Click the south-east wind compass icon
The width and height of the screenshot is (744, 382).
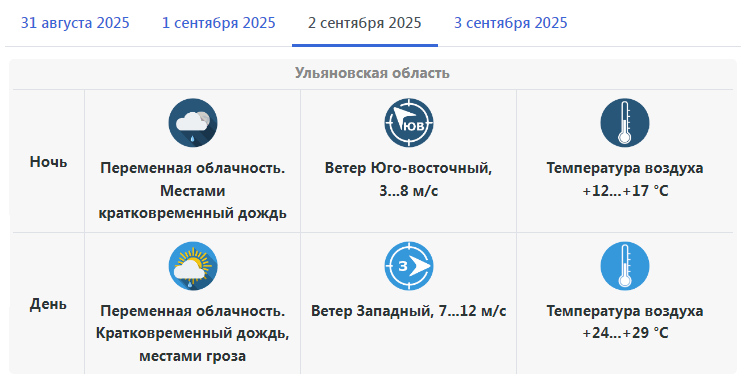click(x=409, y=123)
